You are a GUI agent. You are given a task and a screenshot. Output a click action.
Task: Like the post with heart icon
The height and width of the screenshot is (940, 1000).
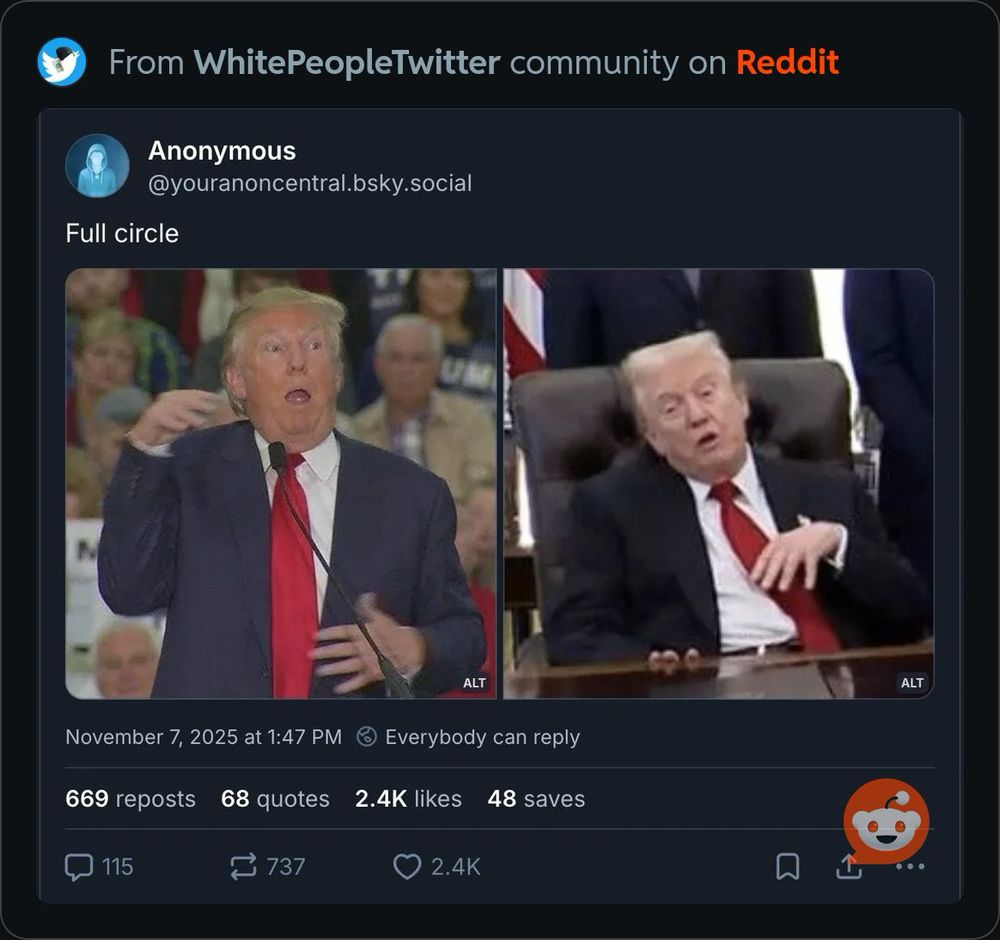coord(407,867)
